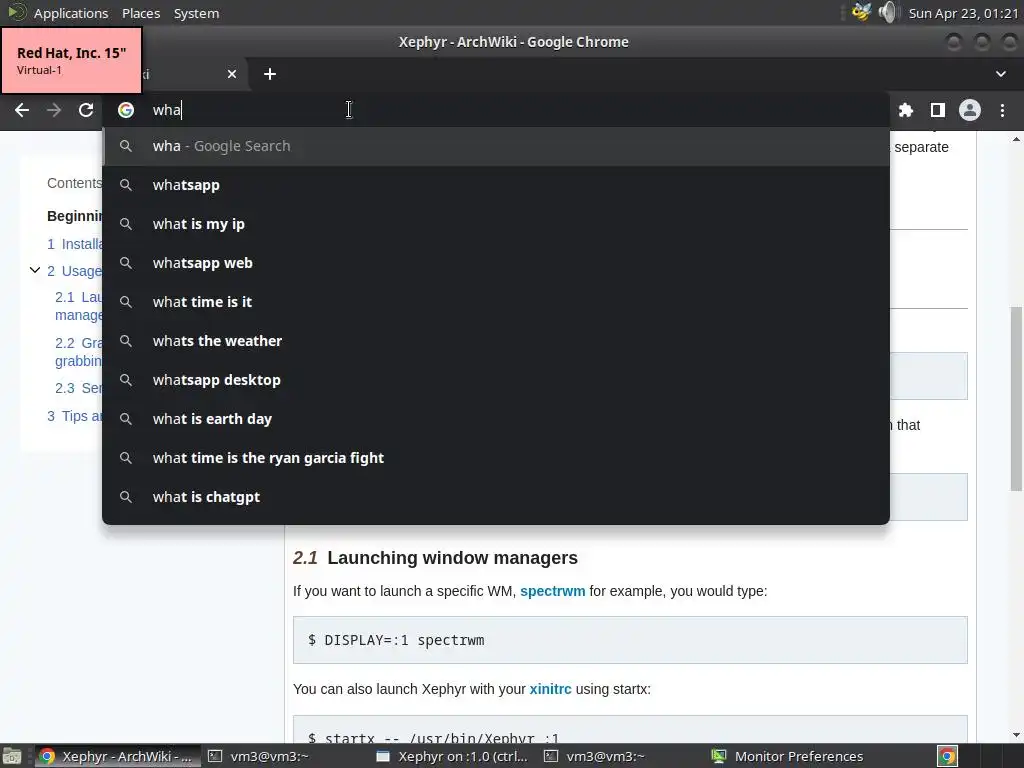
Task: Open a new tab with plus button
Action: 270,74
